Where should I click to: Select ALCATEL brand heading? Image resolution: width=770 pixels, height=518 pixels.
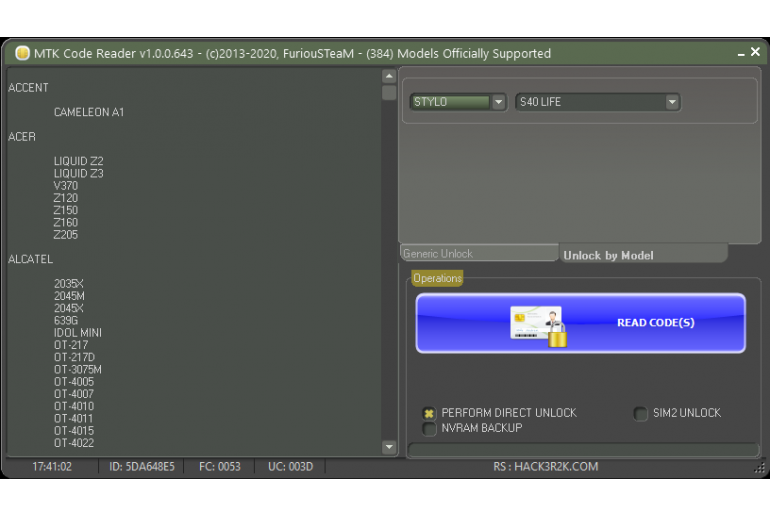point(30,259)
